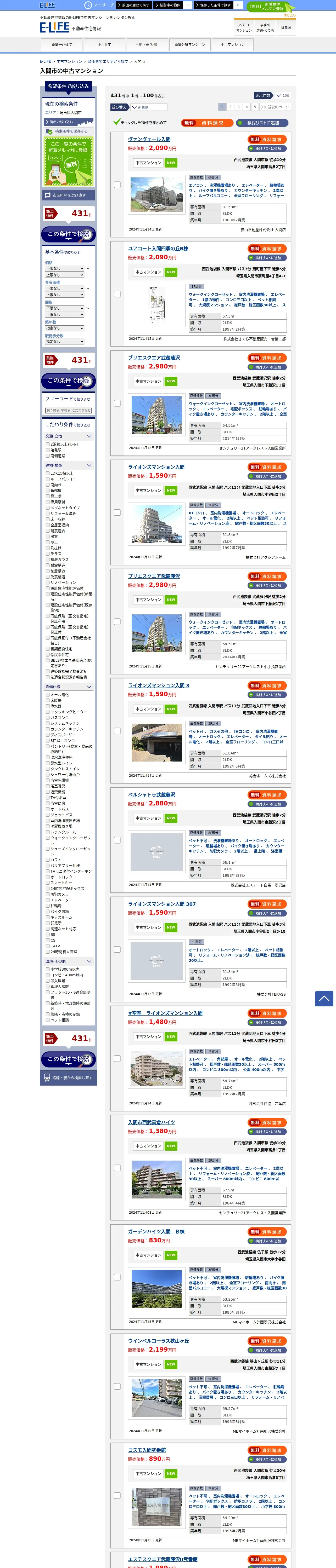Check オール電化 filter
This screenshot has height=1568, width=336.
coord(48,695)
